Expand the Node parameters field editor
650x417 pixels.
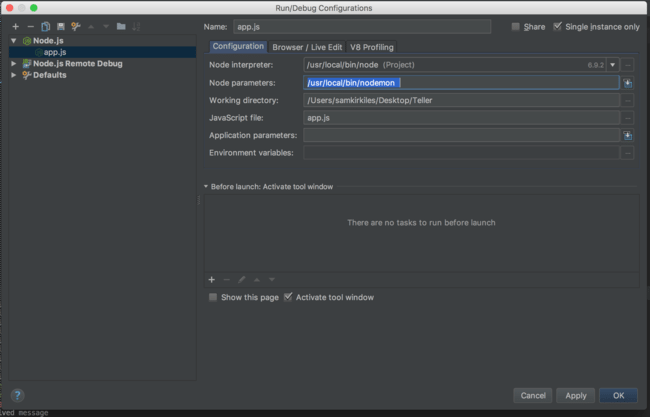pyautogui.click(x=627, y=83)
